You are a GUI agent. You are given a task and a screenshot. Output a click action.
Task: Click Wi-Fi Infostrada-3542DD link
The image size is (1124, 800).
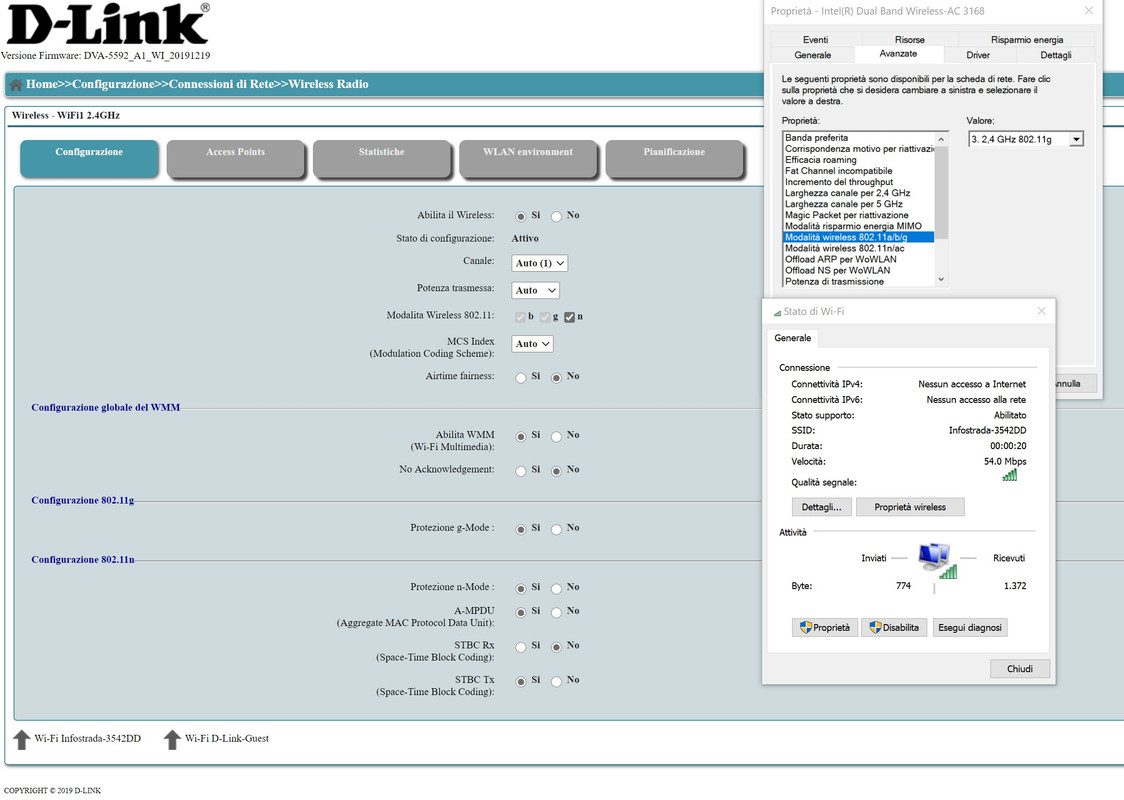coord(87,738)
